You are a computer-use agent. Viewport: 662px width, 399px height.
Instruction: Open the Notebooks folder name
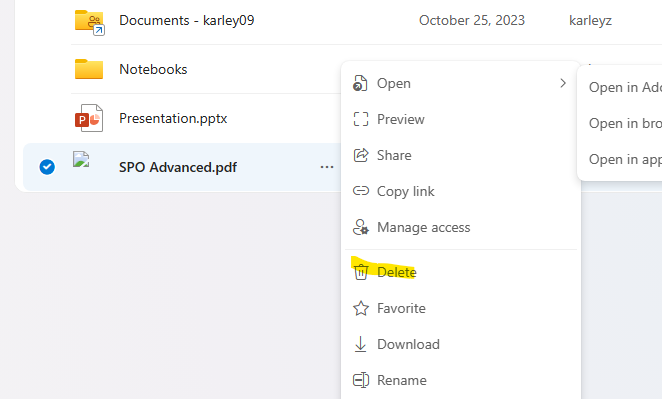(x=153, y=69)
